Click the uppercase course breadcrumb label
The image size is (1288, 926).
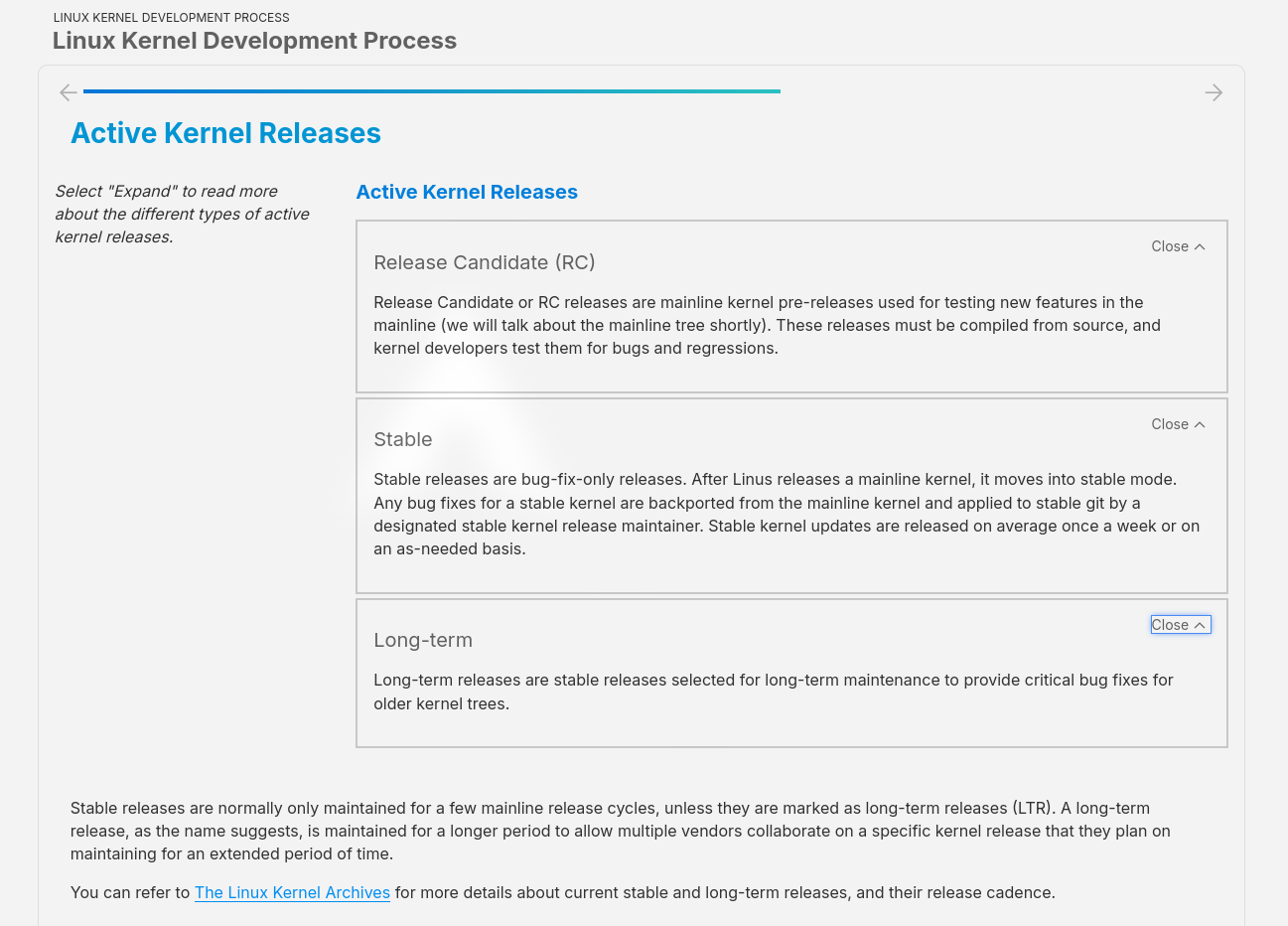[x=171, y=18]
